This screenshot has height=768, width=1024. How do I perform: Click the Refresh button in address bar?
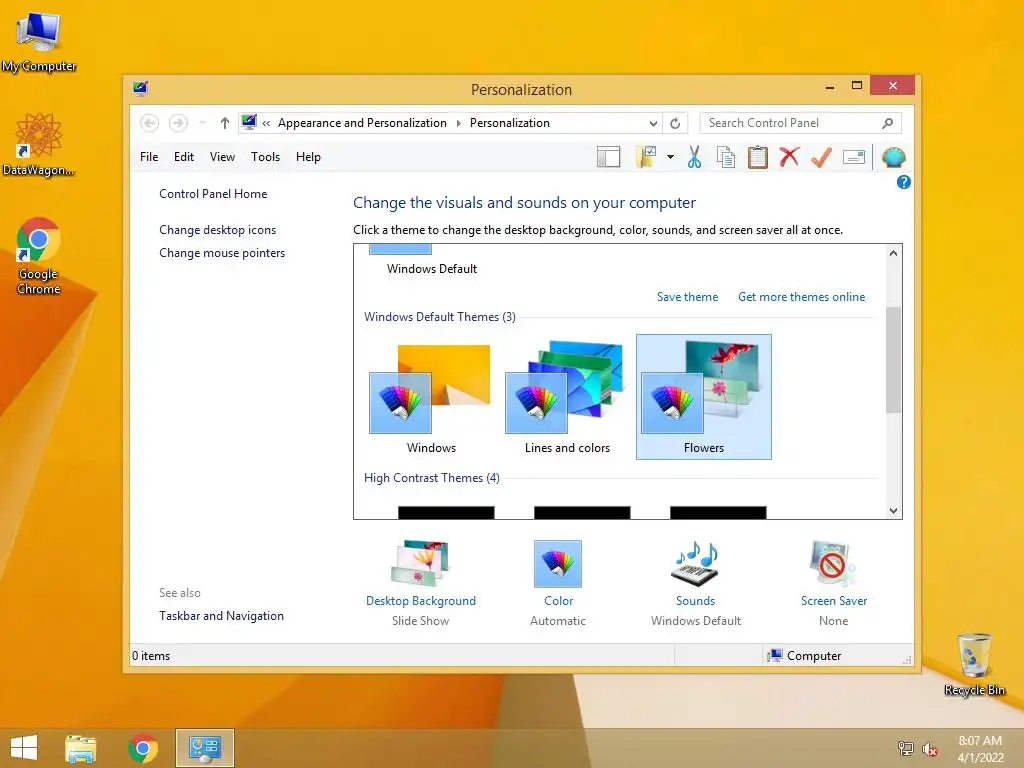(x=675, y=123)
